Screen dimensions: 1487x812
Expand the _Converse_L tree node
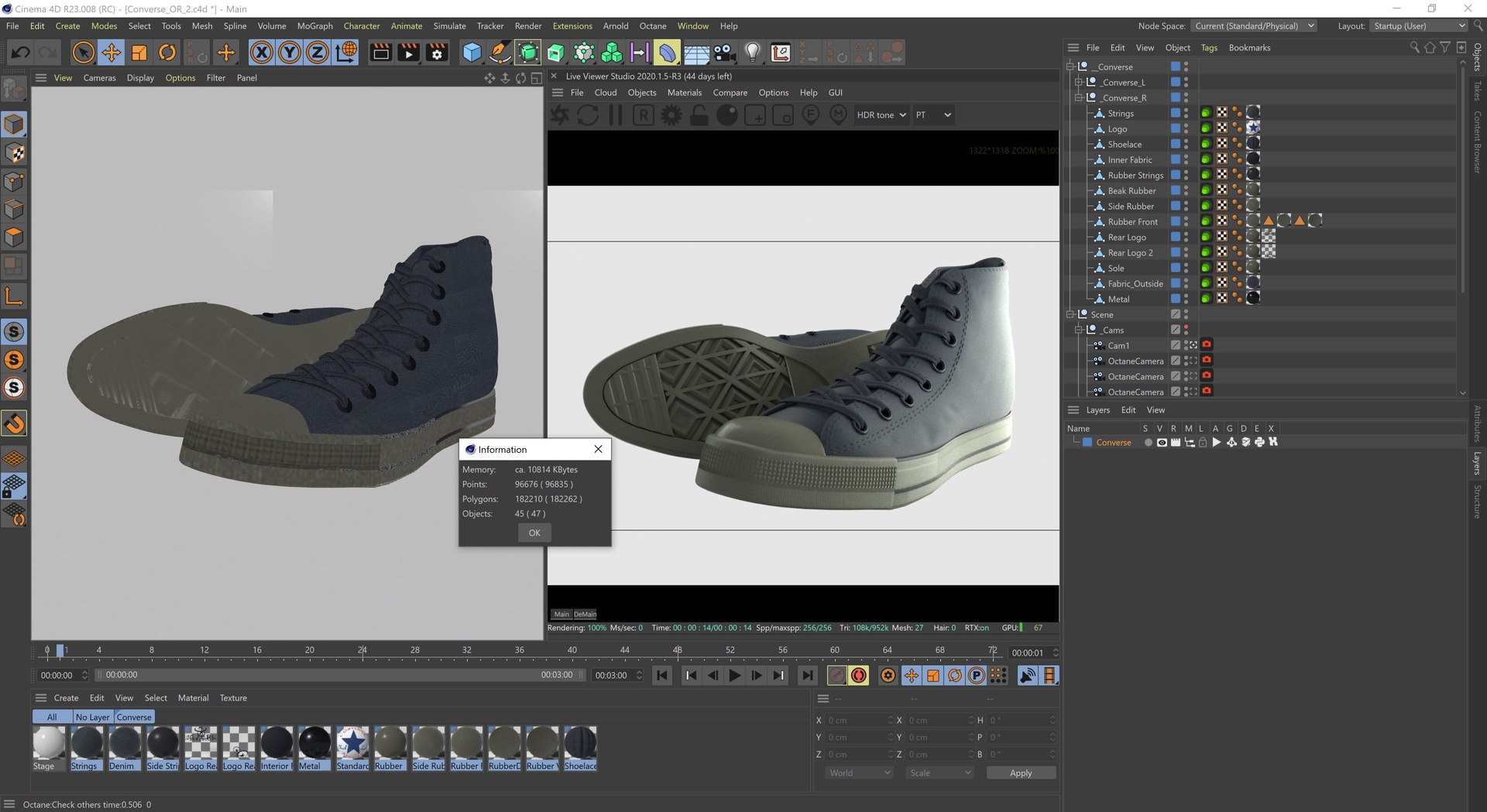(1078, 82)
